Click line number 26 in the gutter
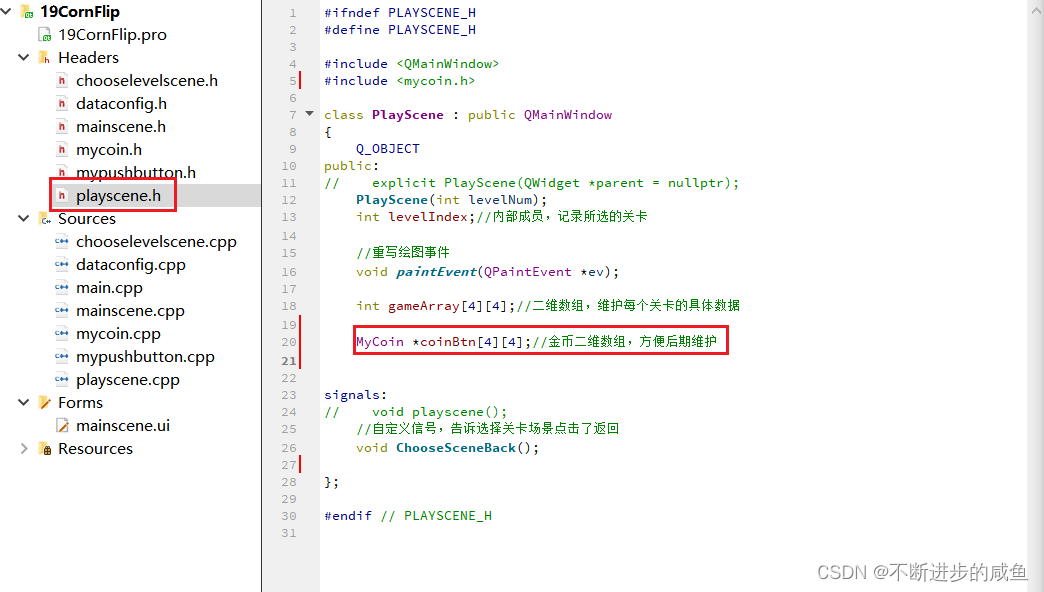 click(x=288, y=448)
